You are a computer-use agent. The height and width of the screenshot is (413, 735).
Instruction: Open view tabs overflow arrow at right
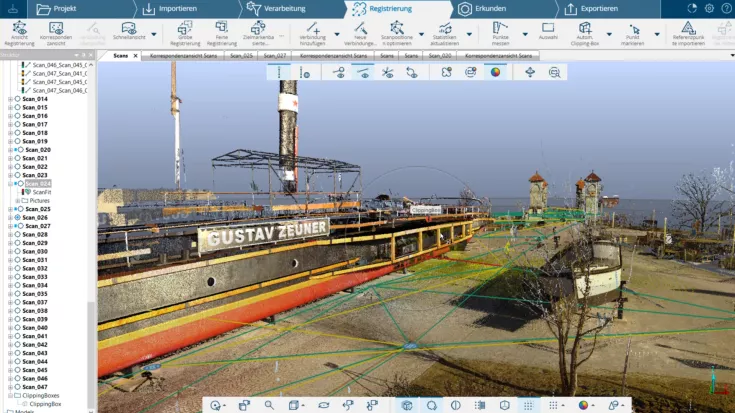pyautogui.click(x=732, y=55)
